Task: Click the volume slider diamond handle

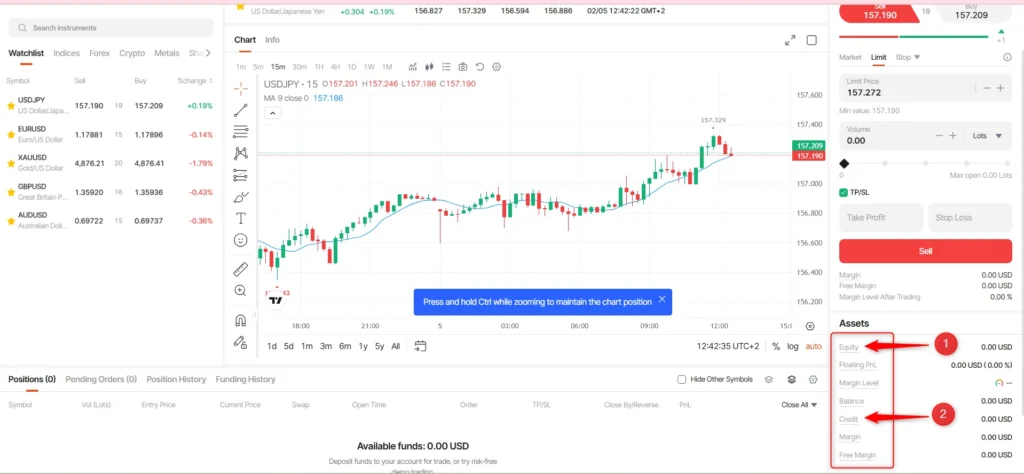Action: click(844, 163)
